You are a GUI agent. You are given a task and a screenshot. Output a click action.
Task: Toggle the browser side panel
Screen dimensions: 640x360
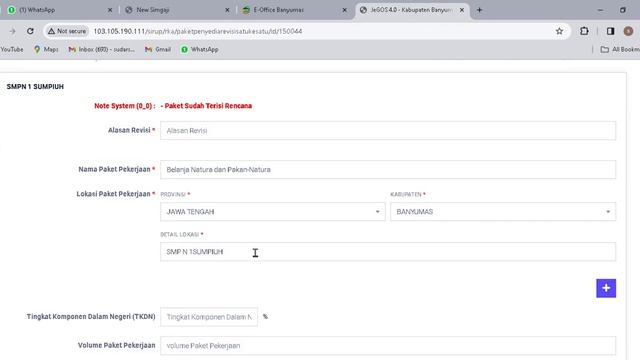click(x=610, y=31)
